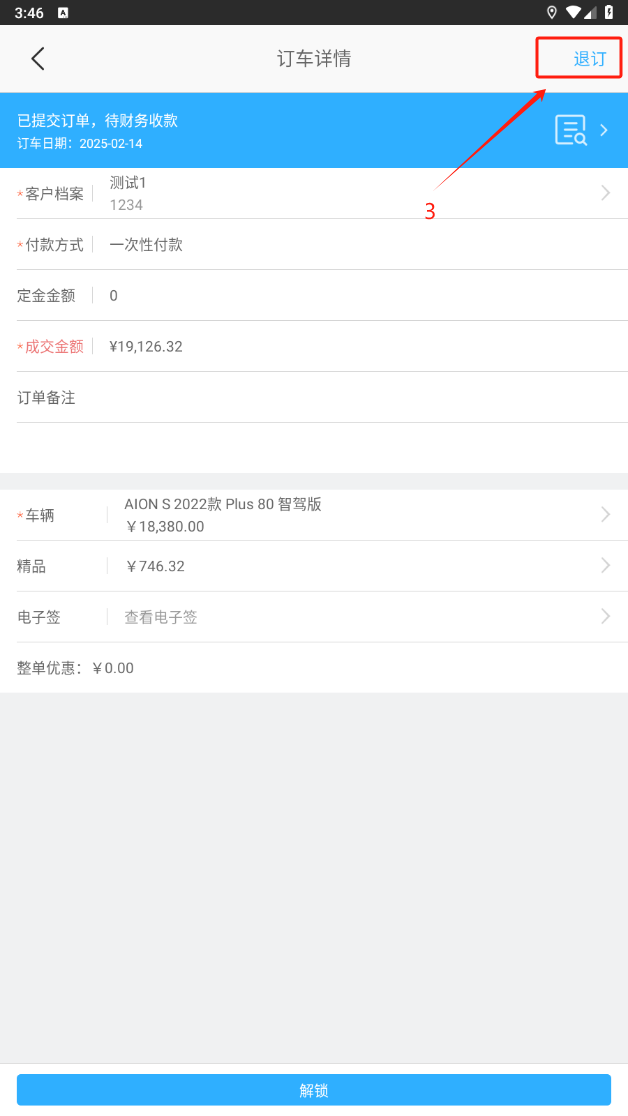Tap the location icon in status bar

tap(552, 12)
